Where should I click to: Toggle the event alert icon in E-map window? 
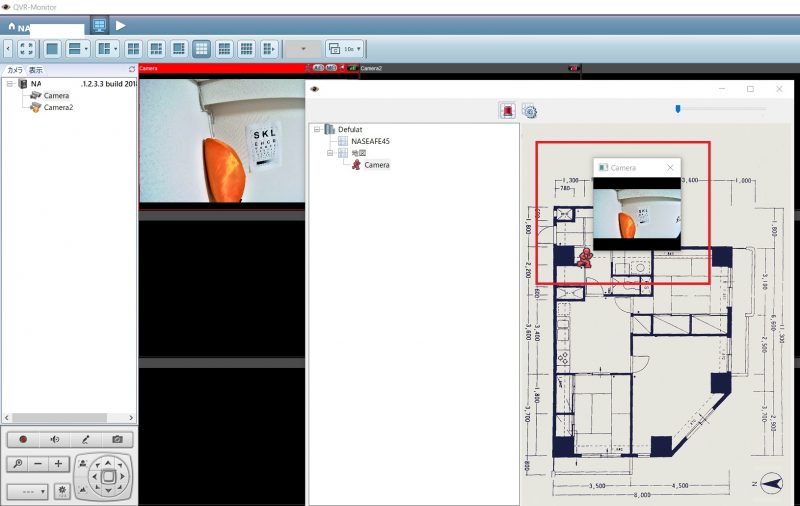(x=507, y=111)
